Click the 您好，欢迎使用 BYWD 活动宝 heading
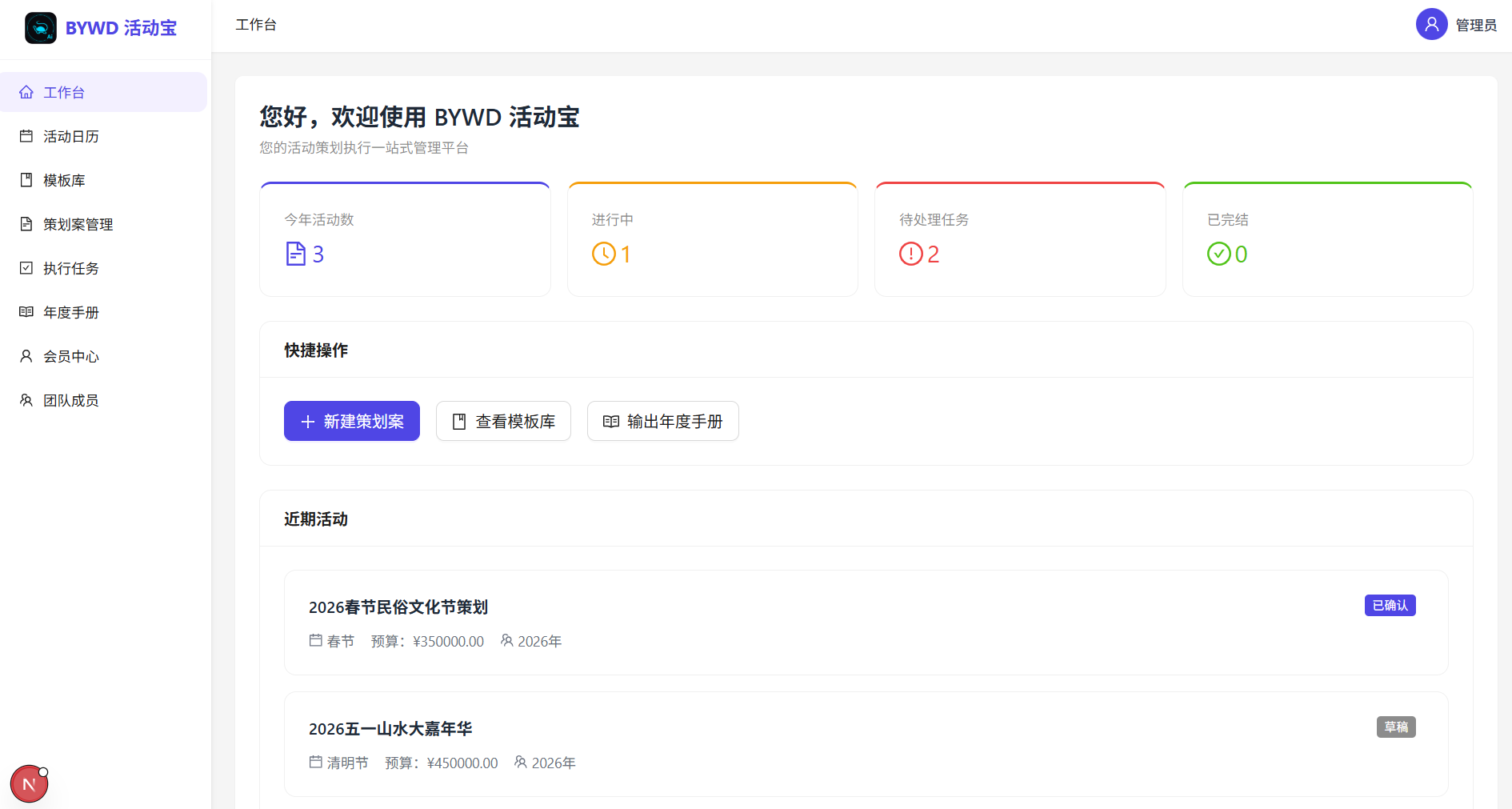 [419, 117]
